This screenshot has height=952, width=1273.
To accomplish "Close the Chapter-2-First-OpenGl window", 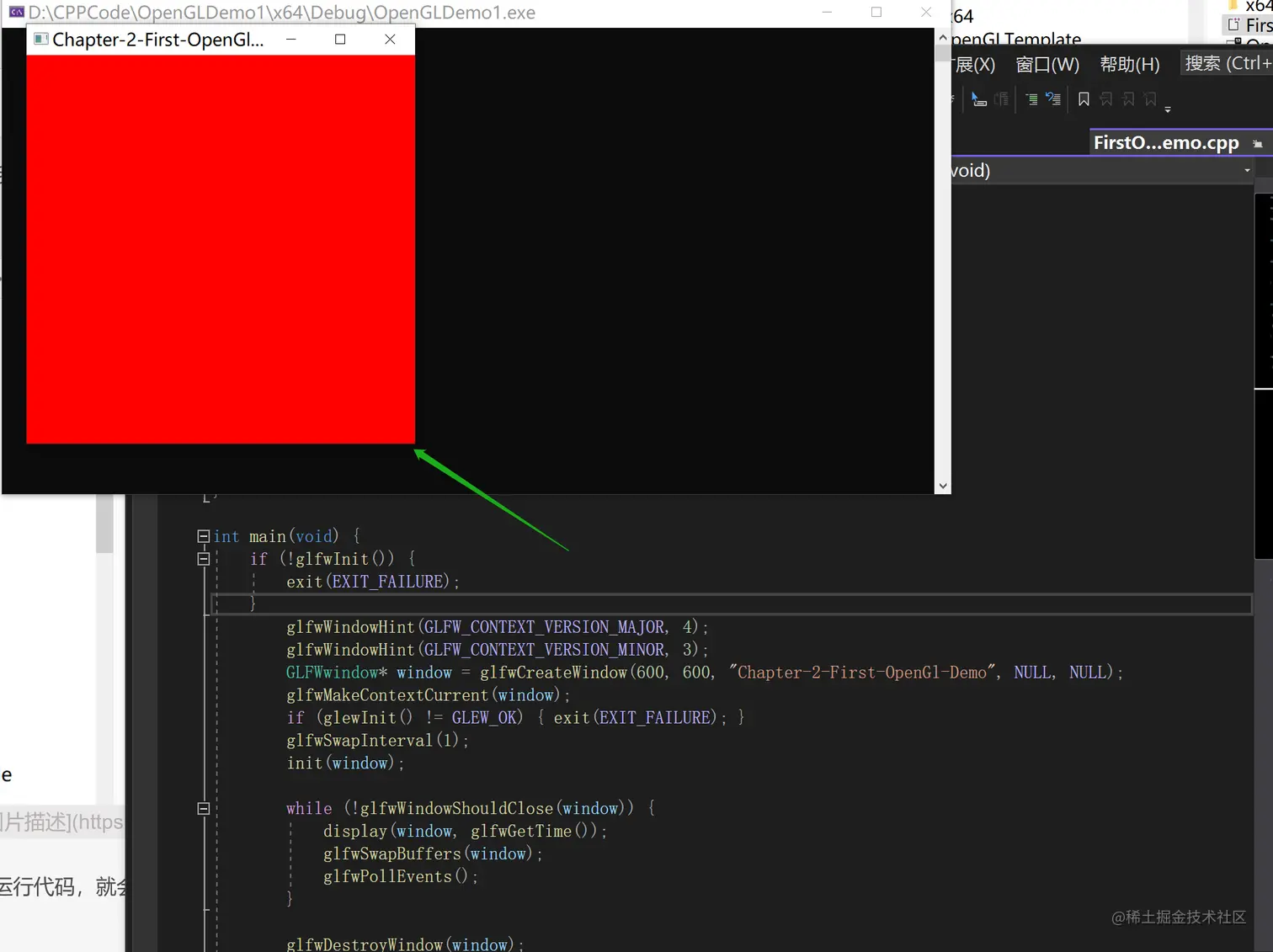I will coord(390,40).
